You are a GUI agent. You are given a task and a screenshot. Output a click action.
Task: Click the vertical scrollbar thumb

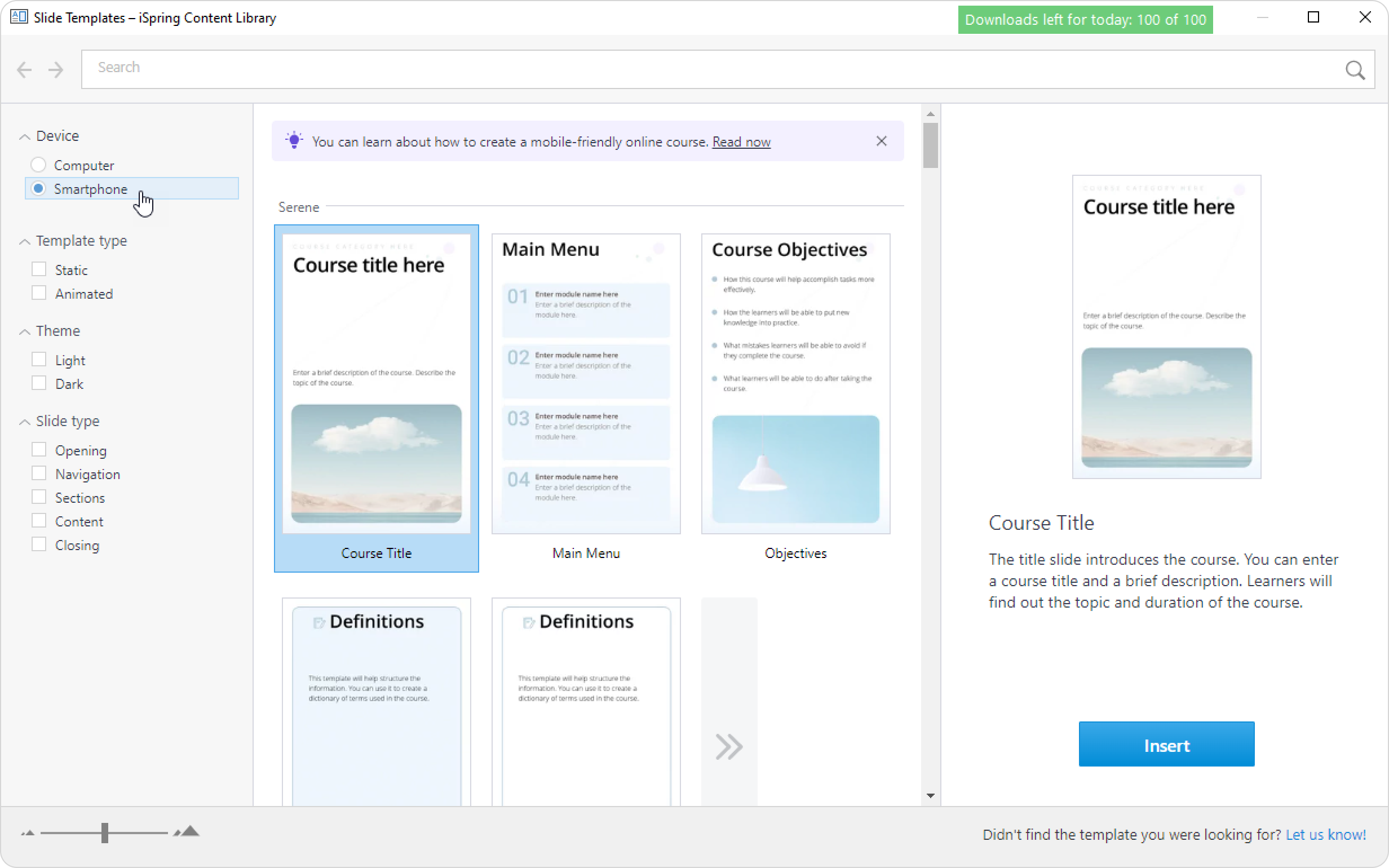pos(930,145)
